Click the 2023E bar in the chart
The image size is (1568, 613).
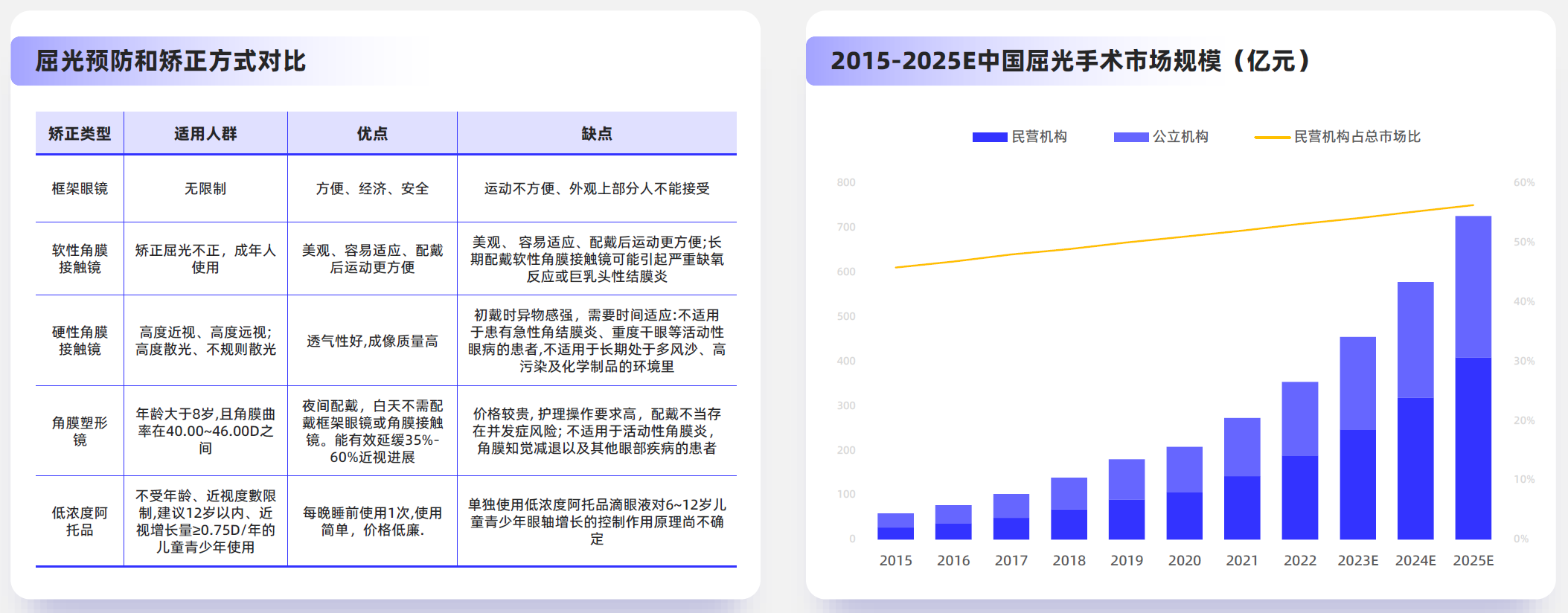click(1358, 438)
